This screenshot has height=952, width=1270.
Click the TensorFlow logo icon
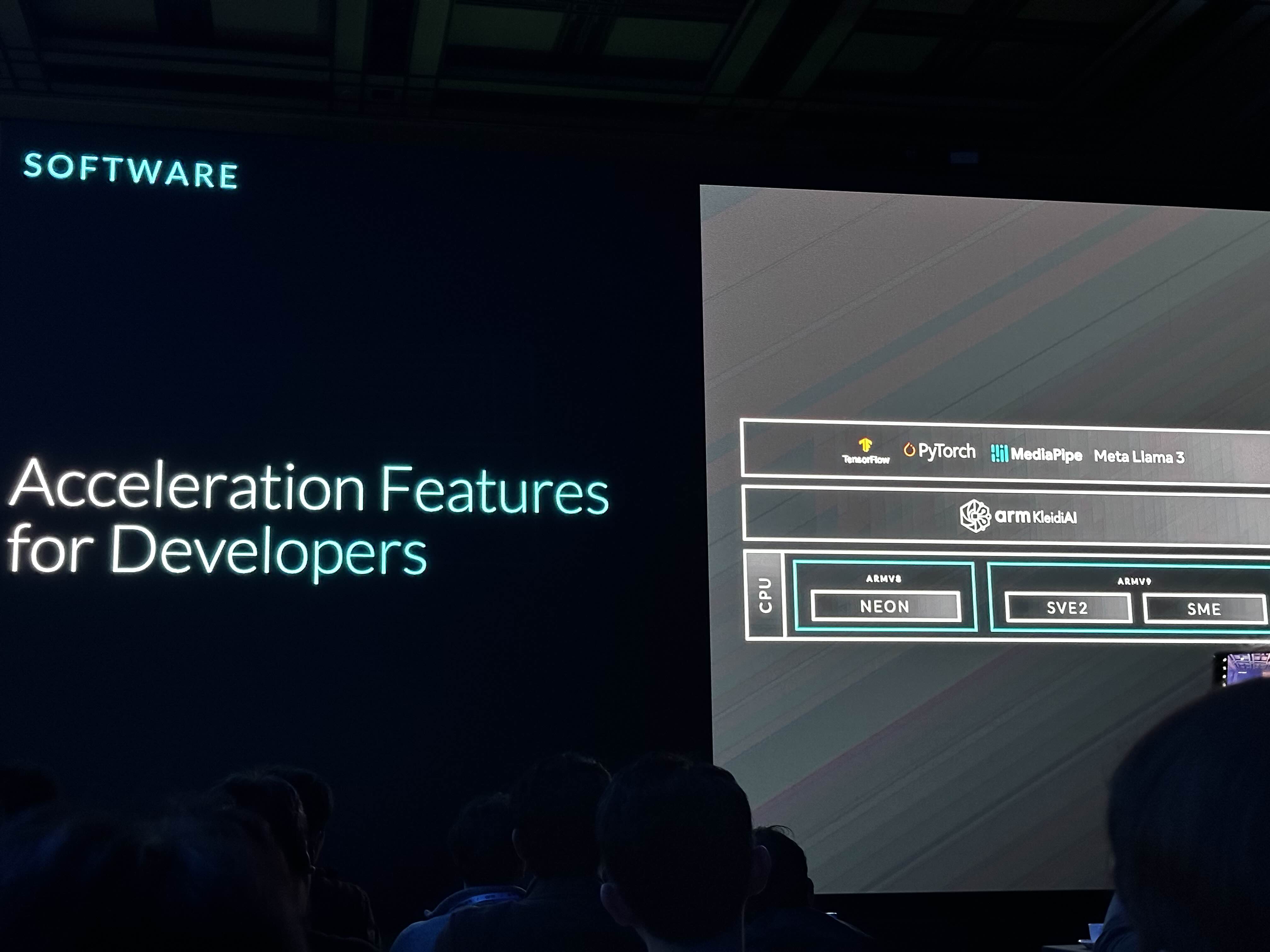(x=865, y=445)
